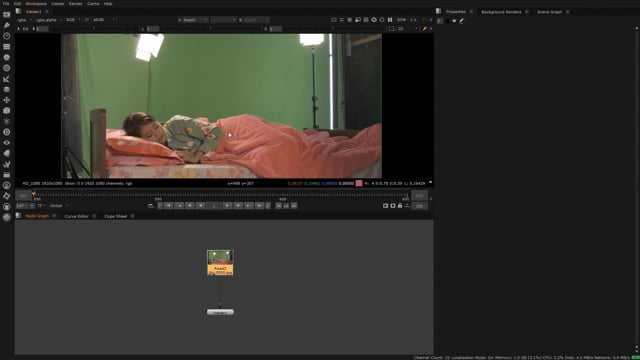Screen dimensions: 640x360
Task: Click the Properties pane layout icon
Action: click(438, 11)
